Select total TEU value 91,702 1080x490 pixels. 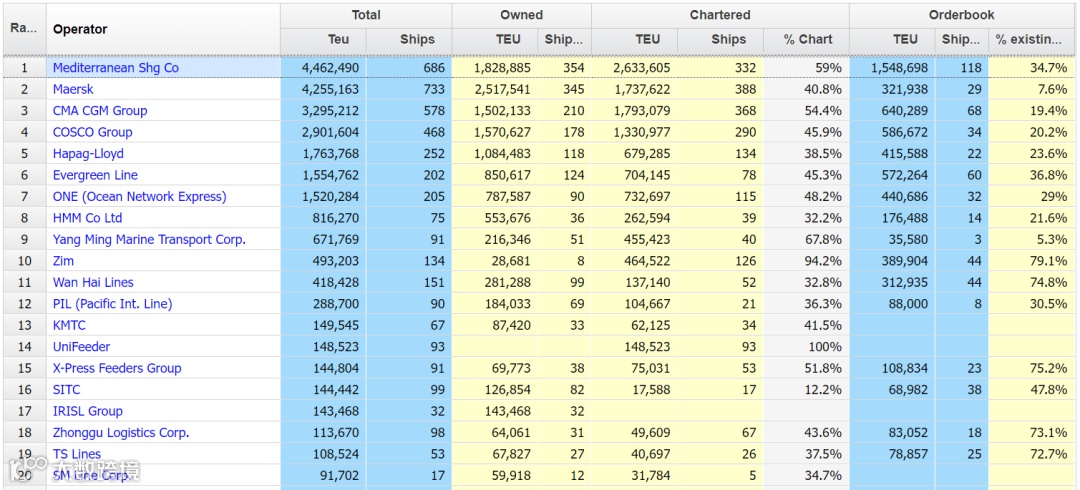tap(338, 475)
